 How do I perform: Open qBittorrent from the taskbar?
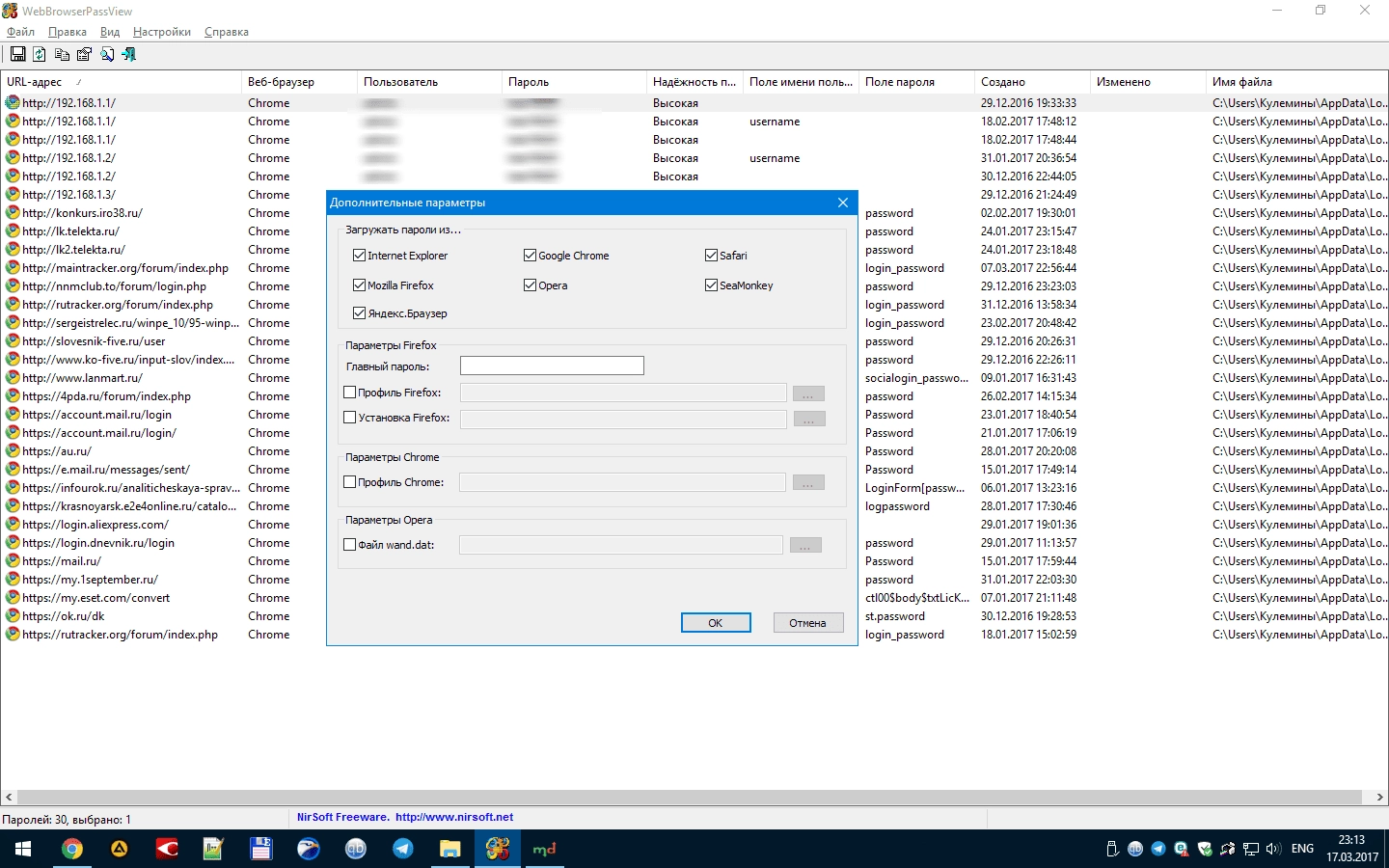coord(356,849)
